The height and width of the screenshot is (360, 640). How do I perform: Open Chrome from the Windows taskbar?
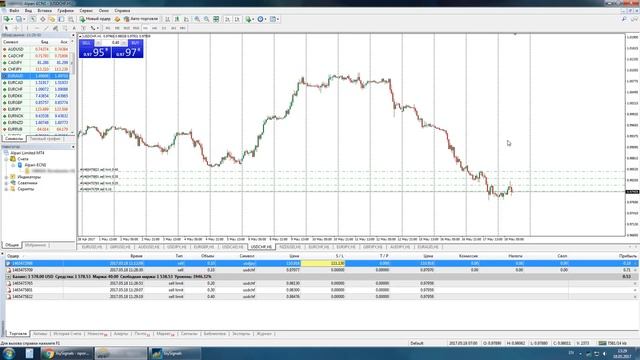[66, 353]
